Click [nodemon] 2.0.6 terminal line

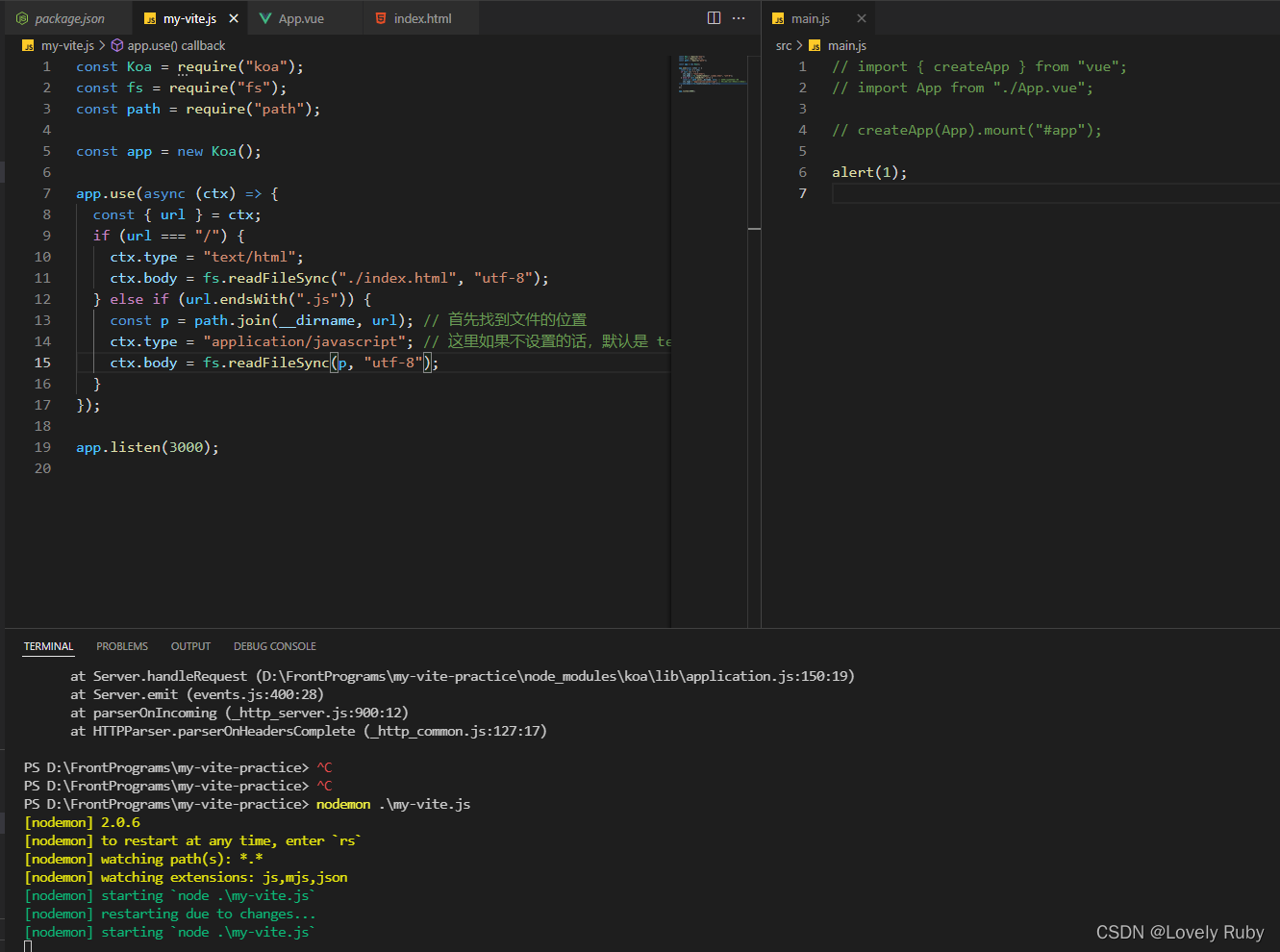click(x=82, y=822)
